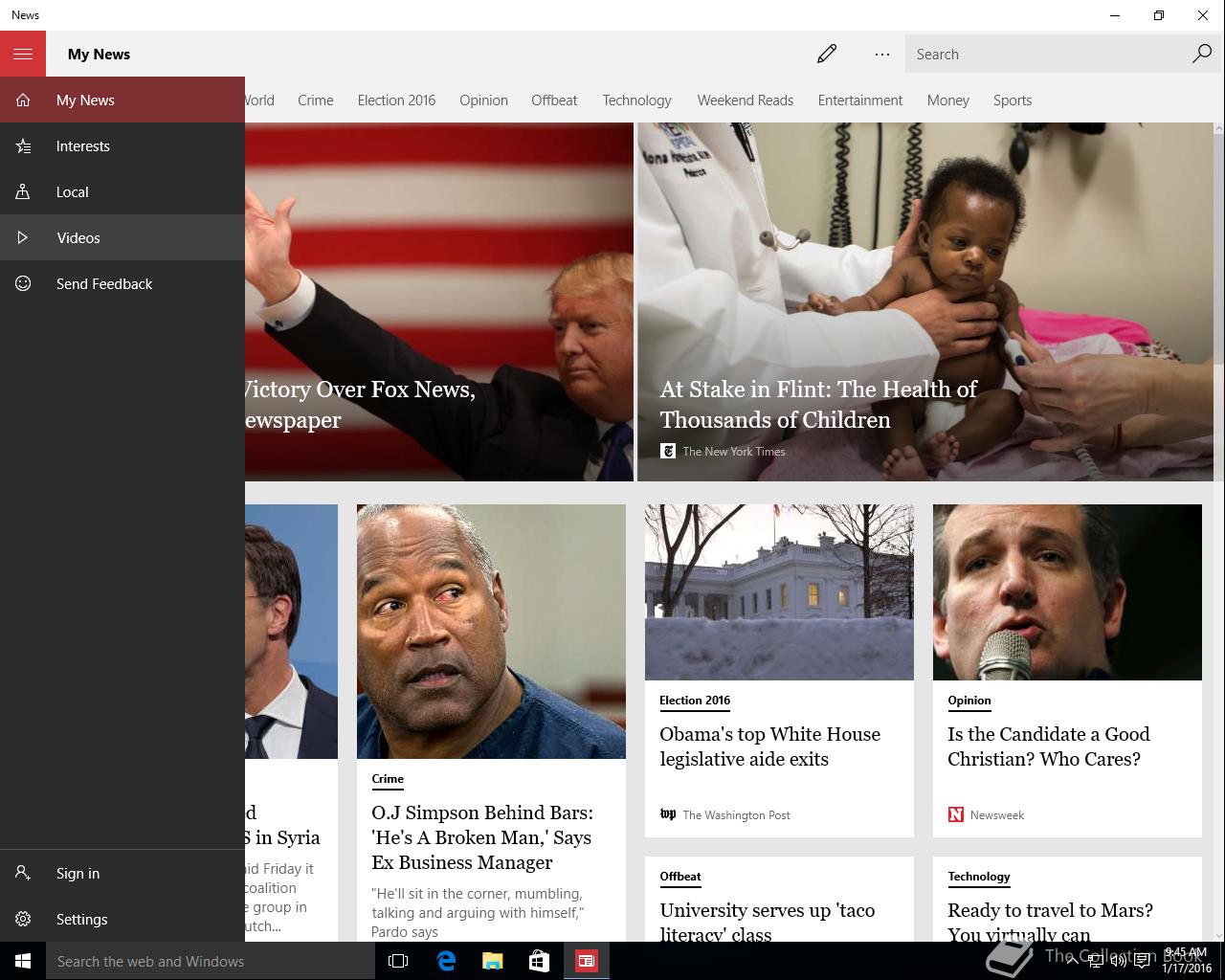Viewport: 1225px width, 980px height.
Task: Click the app Search input field
Action: coord(1047,54)
